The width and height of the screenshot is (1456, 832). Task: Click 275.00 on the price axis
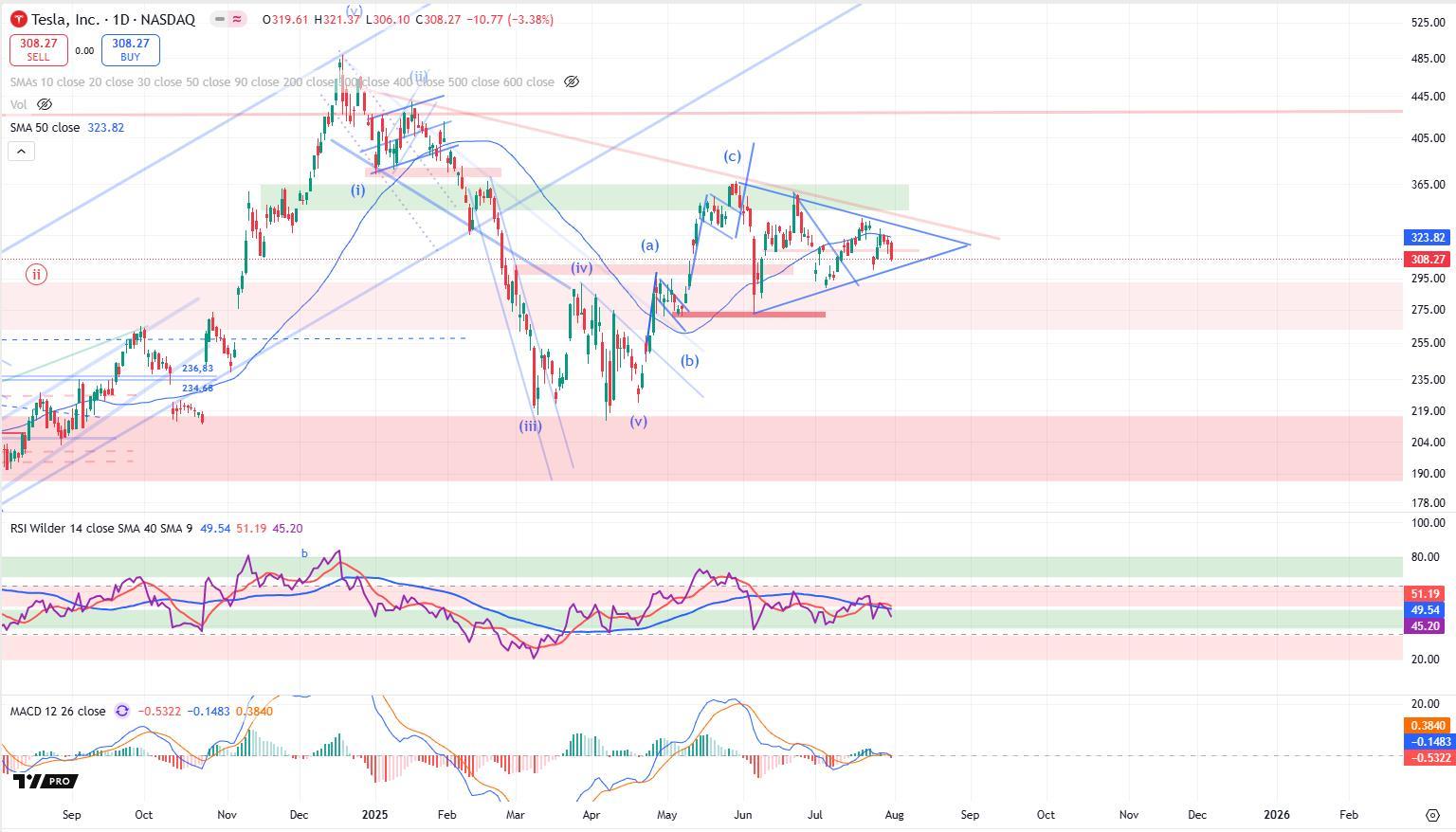click(x=1428, y=310)
